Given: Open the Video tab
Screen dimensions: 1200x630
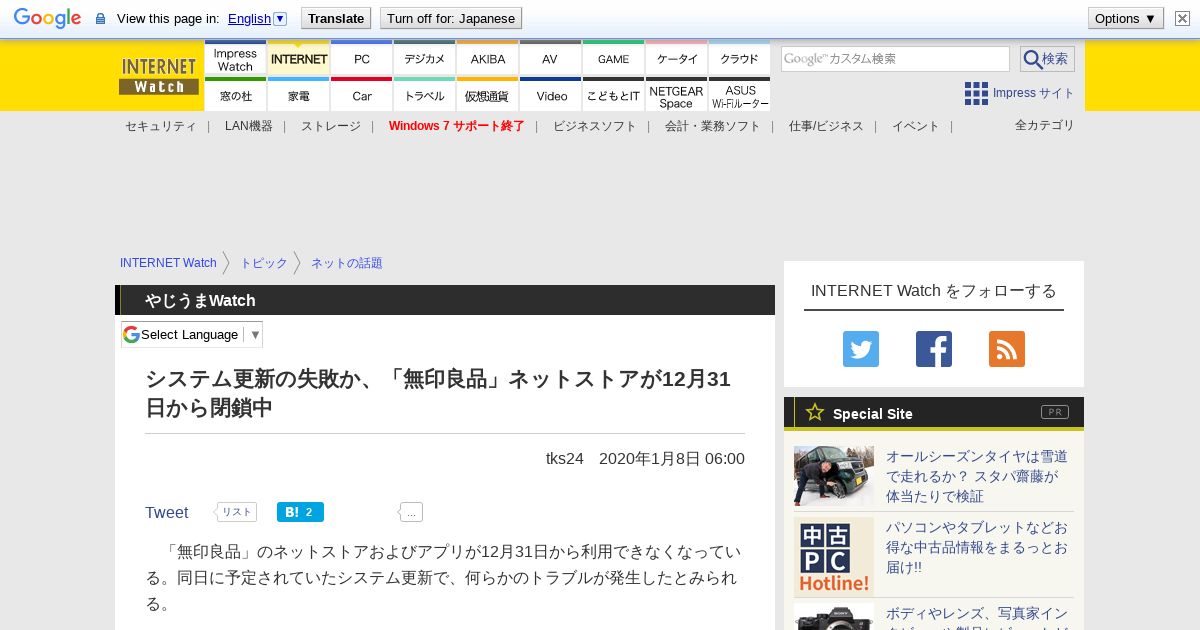Looking at the screenshot, I should point(550,95).
